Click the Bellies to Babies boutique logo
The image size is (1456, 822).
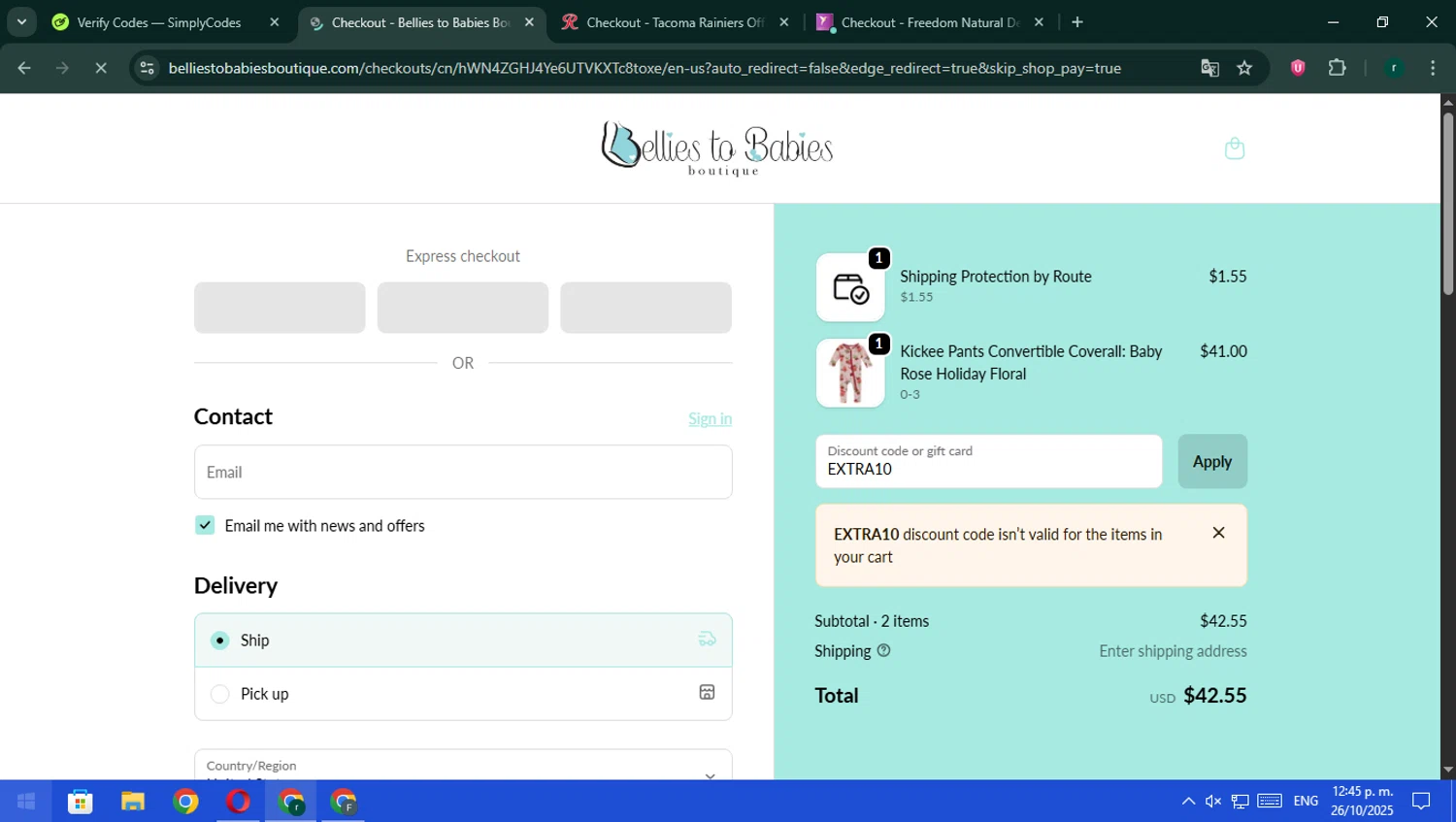(717, 148)
